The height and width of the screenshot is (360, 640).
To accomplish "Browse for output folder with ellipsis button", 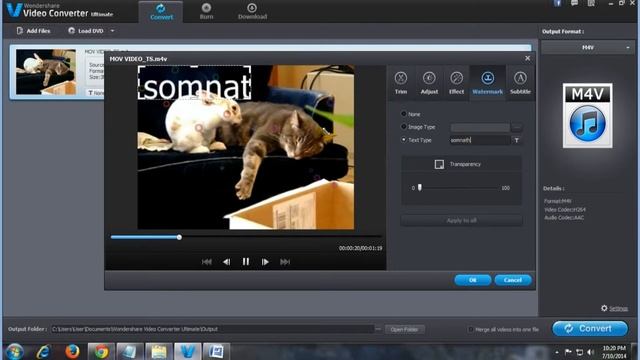I will [378, 329].
